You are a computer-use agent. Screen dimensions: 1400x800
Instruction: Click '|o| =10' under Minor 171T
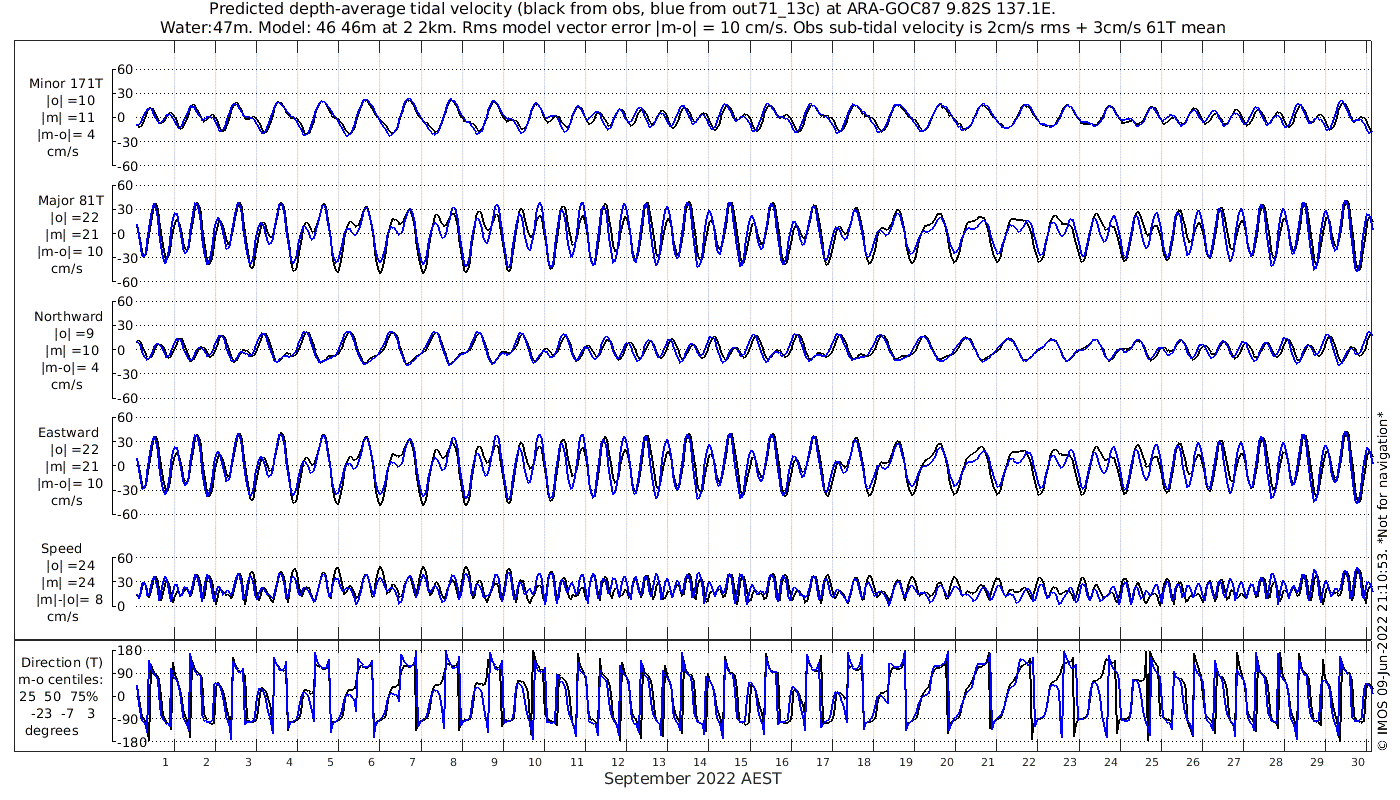[70, 101]
